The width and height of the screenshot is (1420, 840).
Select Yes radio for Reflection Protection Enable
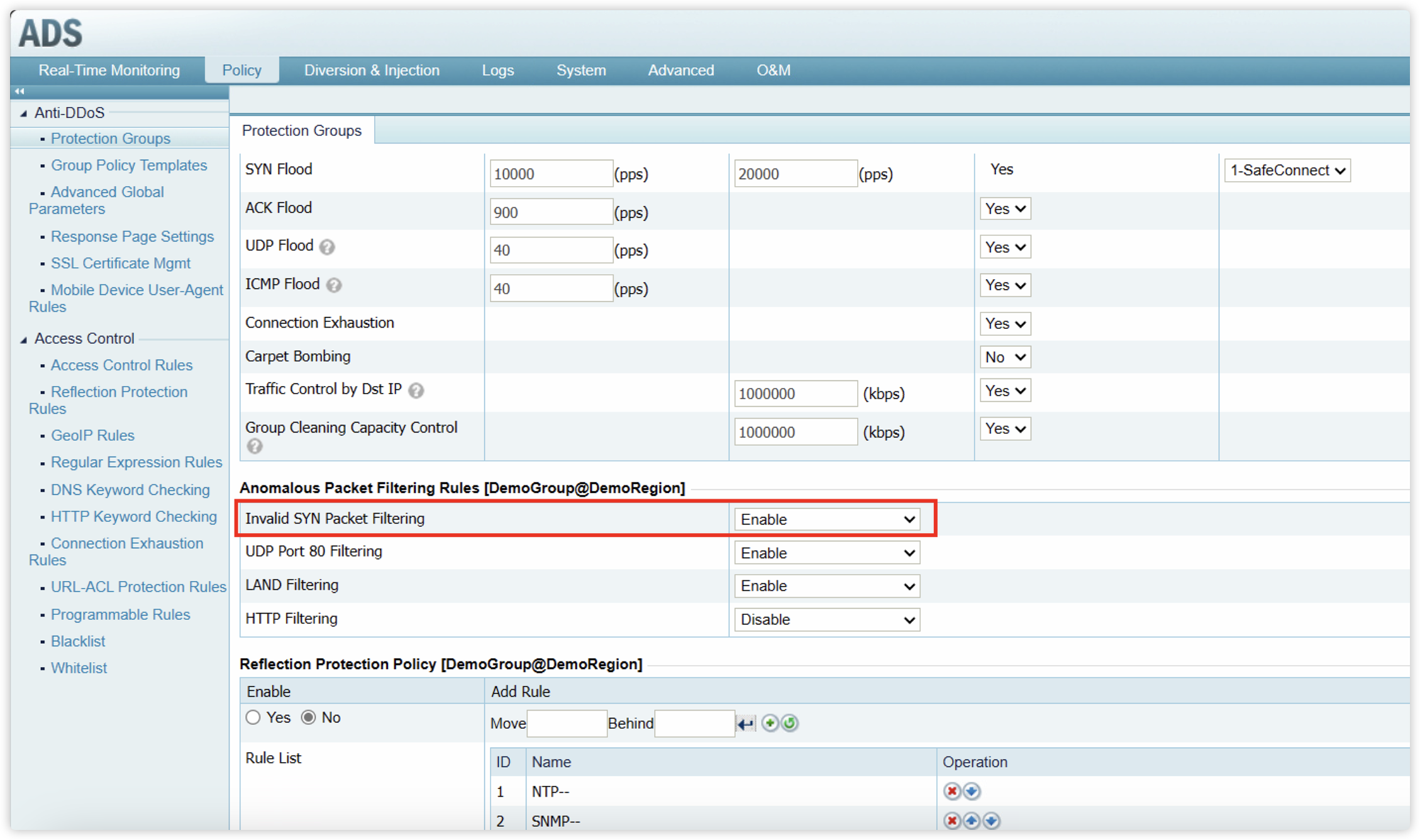click(x=253, y=717)
